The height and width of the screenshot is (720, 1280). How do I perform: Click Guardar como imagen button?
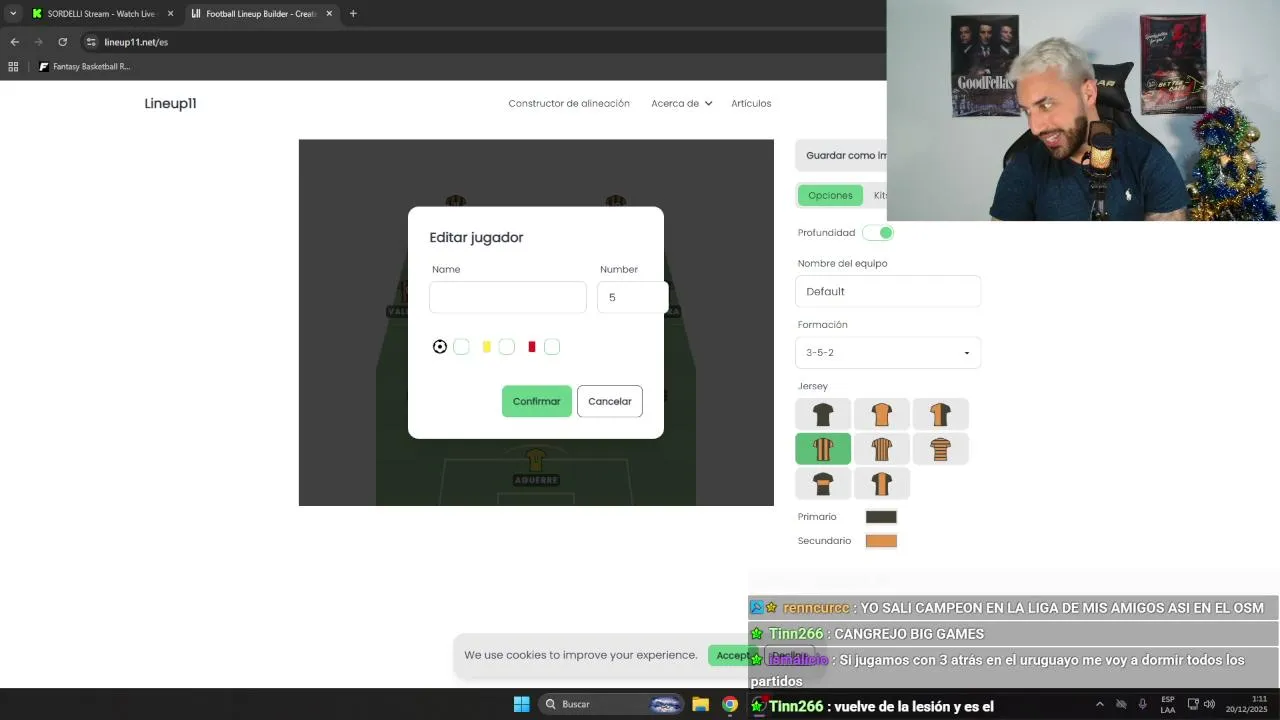pos(845,155)
